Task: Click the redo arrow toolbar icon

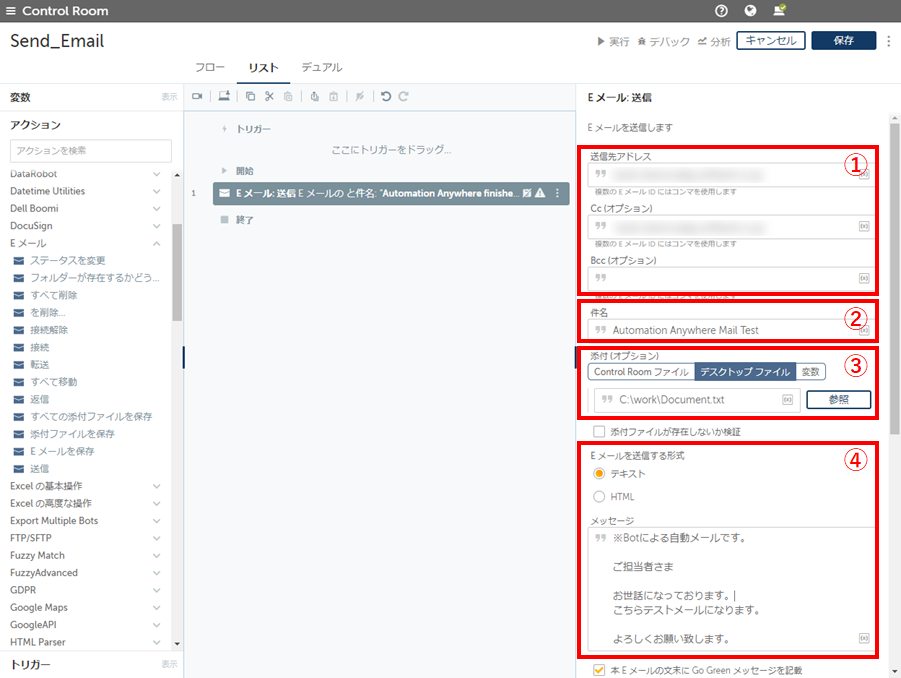Action: click(x=403, y=97)
